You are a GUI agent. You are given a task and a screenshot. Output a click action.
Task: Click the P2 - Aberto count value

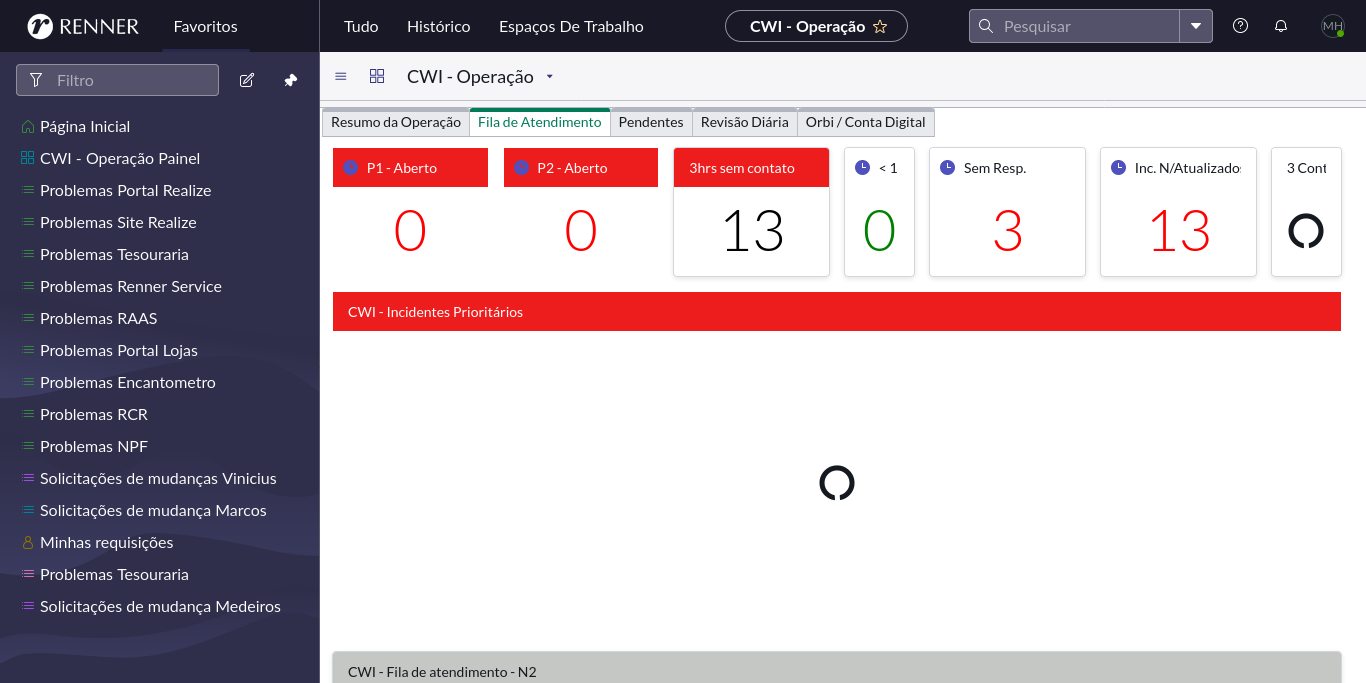point(581,231)
